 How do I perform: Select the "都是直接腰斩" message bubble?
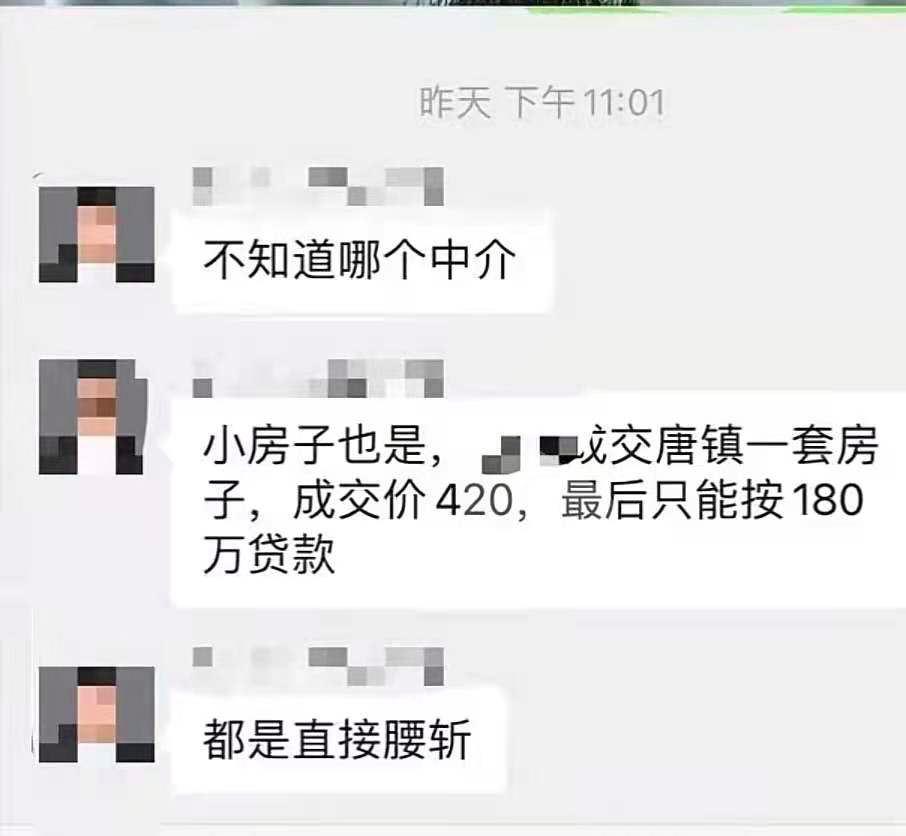point(339,740)
